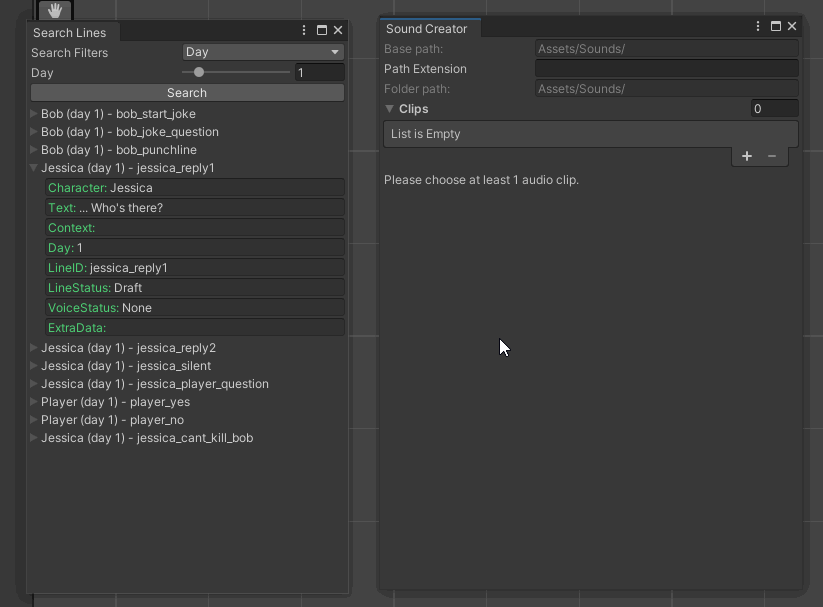Open the Sound Creator panel options menu
The height and width of the screenshot is (607, 823).
[x=758, y=26]
